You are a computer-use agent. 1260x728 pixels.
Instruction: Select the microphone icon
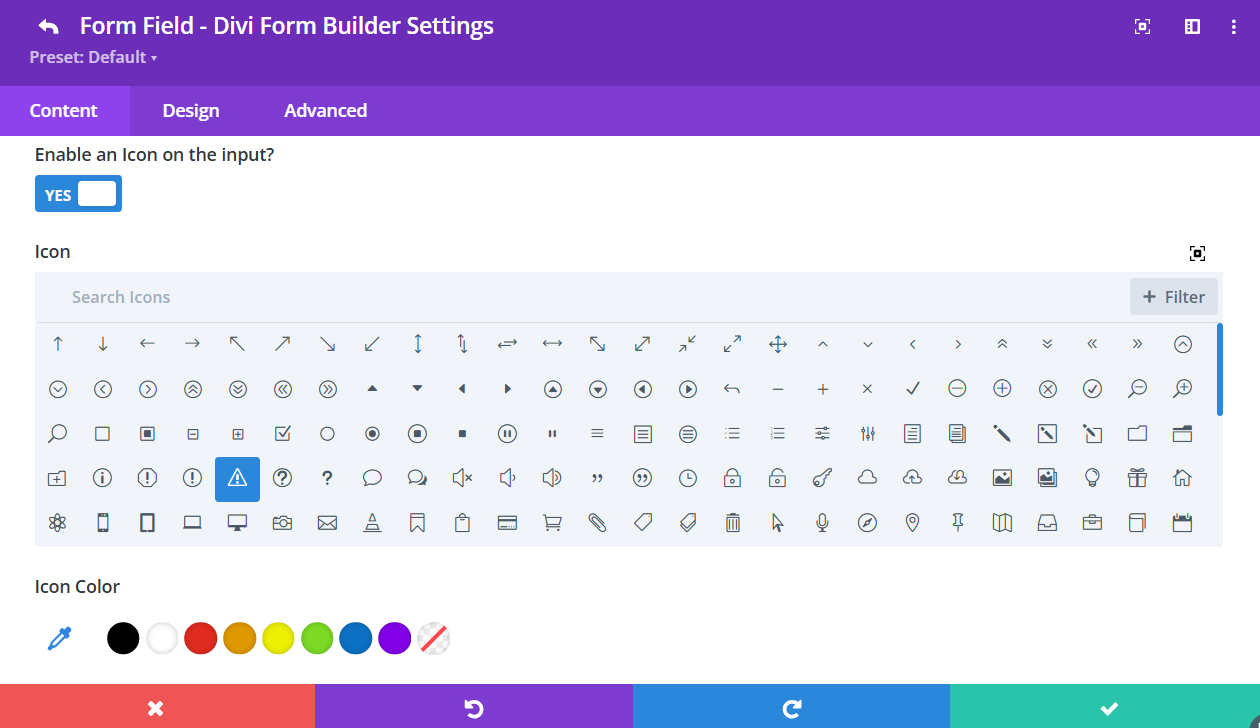[822, 522]
